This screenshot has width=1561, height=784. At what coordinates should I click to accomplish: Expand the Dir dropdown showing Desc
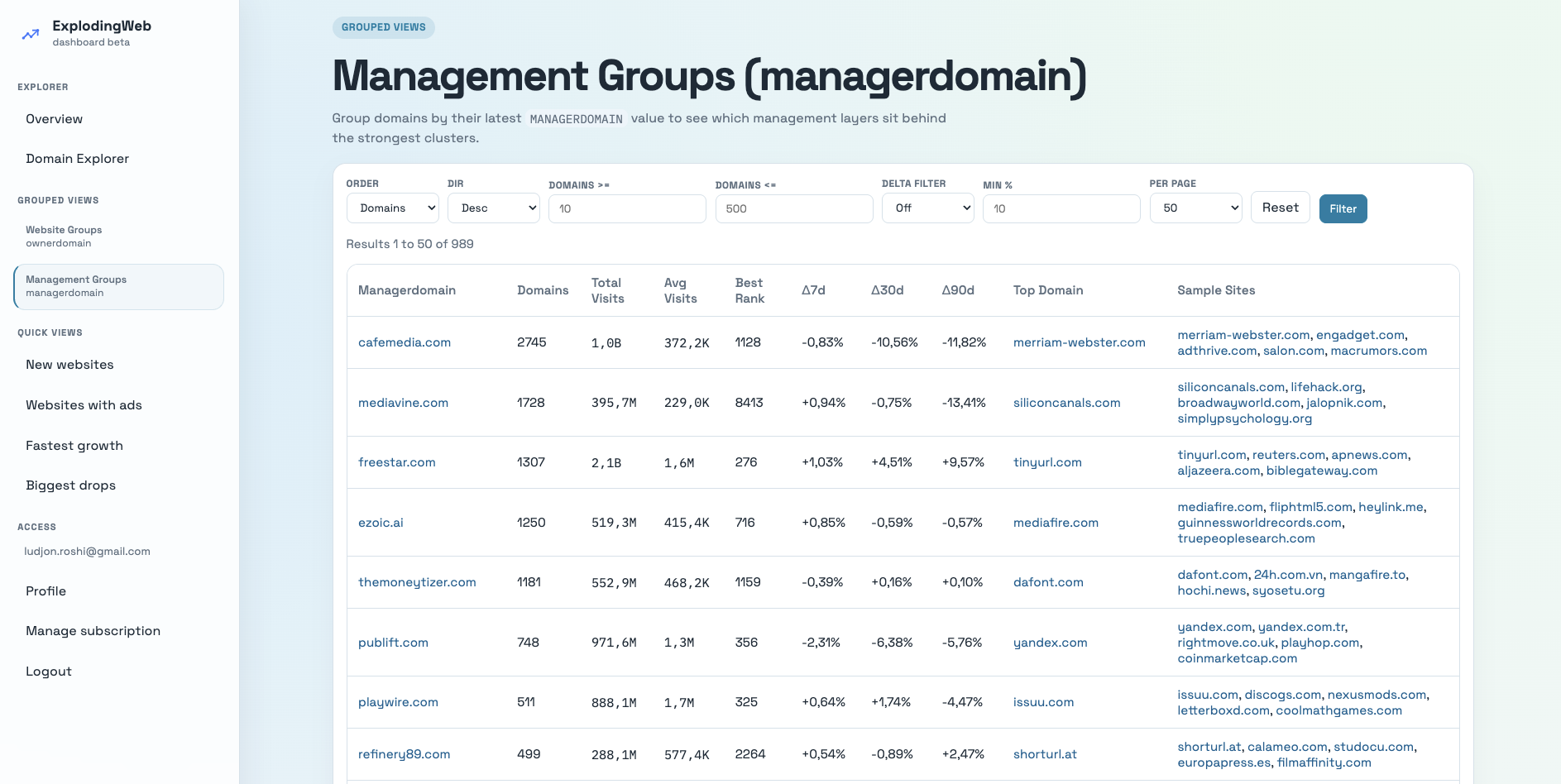point(494,208)
